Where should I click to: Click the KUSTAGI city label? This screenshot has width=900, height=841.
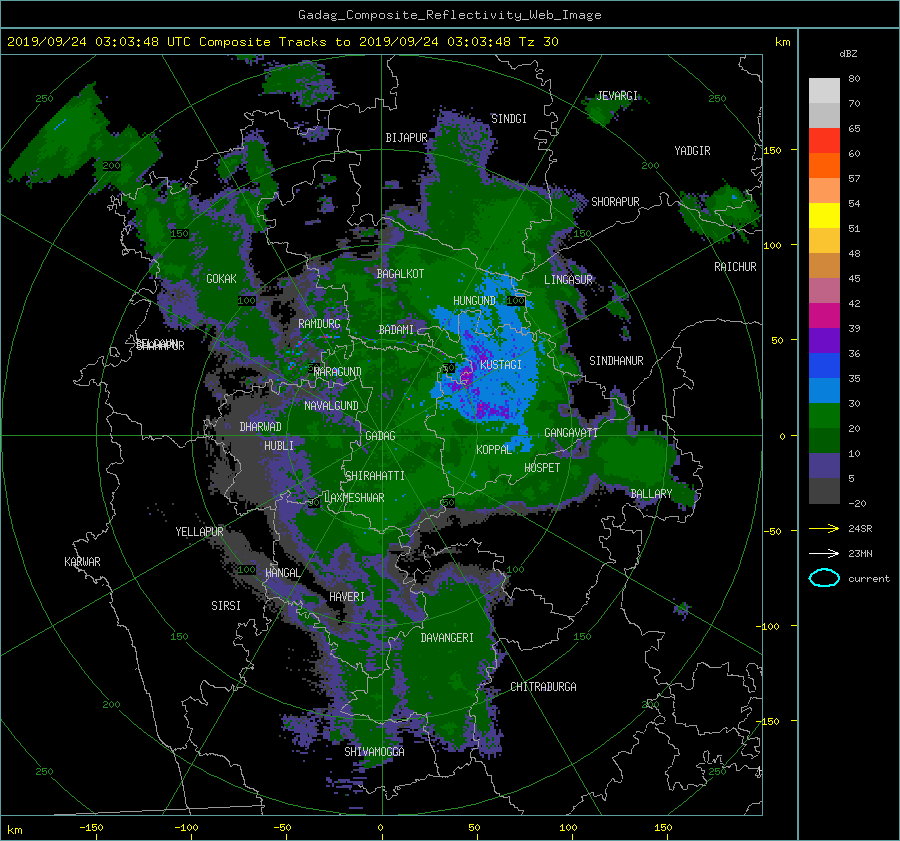tap(501, 365)
